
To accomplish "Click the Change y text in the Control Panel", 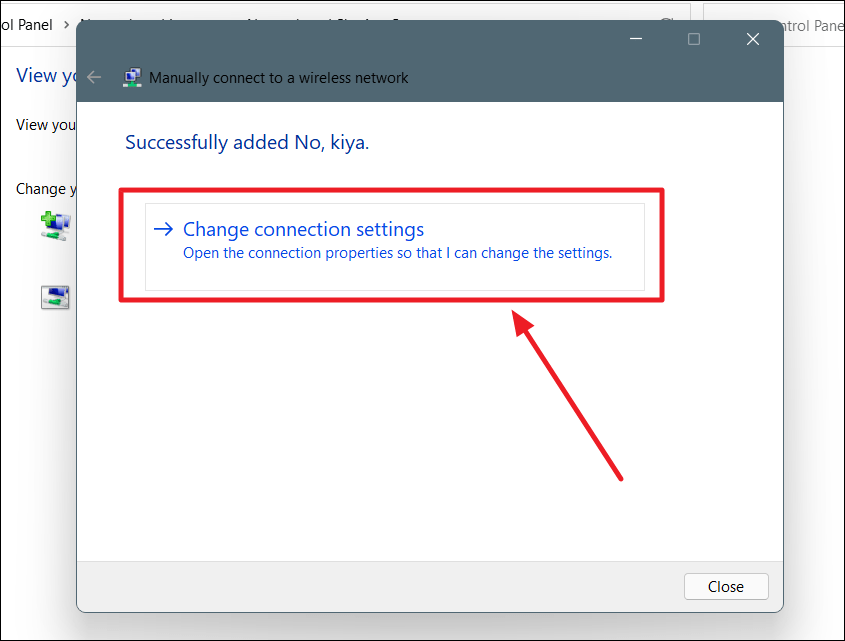I will point(46,188).
